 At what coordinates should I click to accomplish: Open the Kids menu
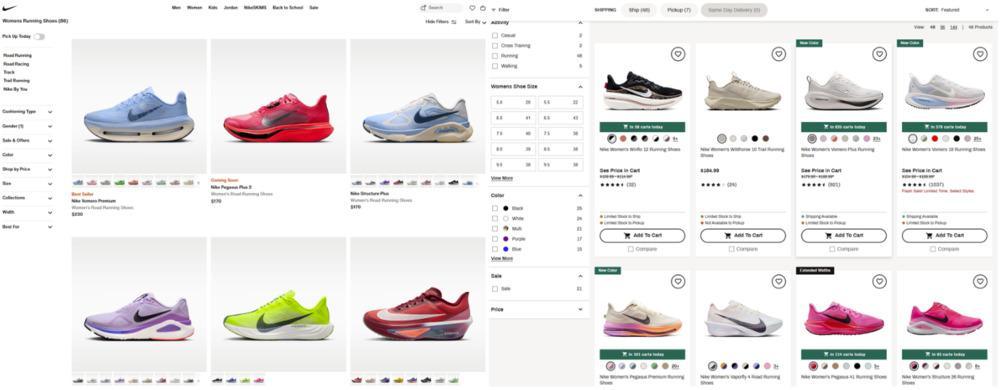[x=213, y=8]
